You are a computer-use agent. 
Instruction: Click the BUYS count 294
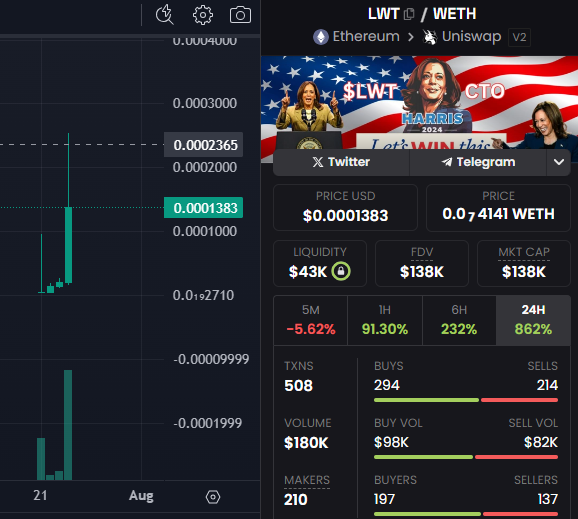pos(387,385)
